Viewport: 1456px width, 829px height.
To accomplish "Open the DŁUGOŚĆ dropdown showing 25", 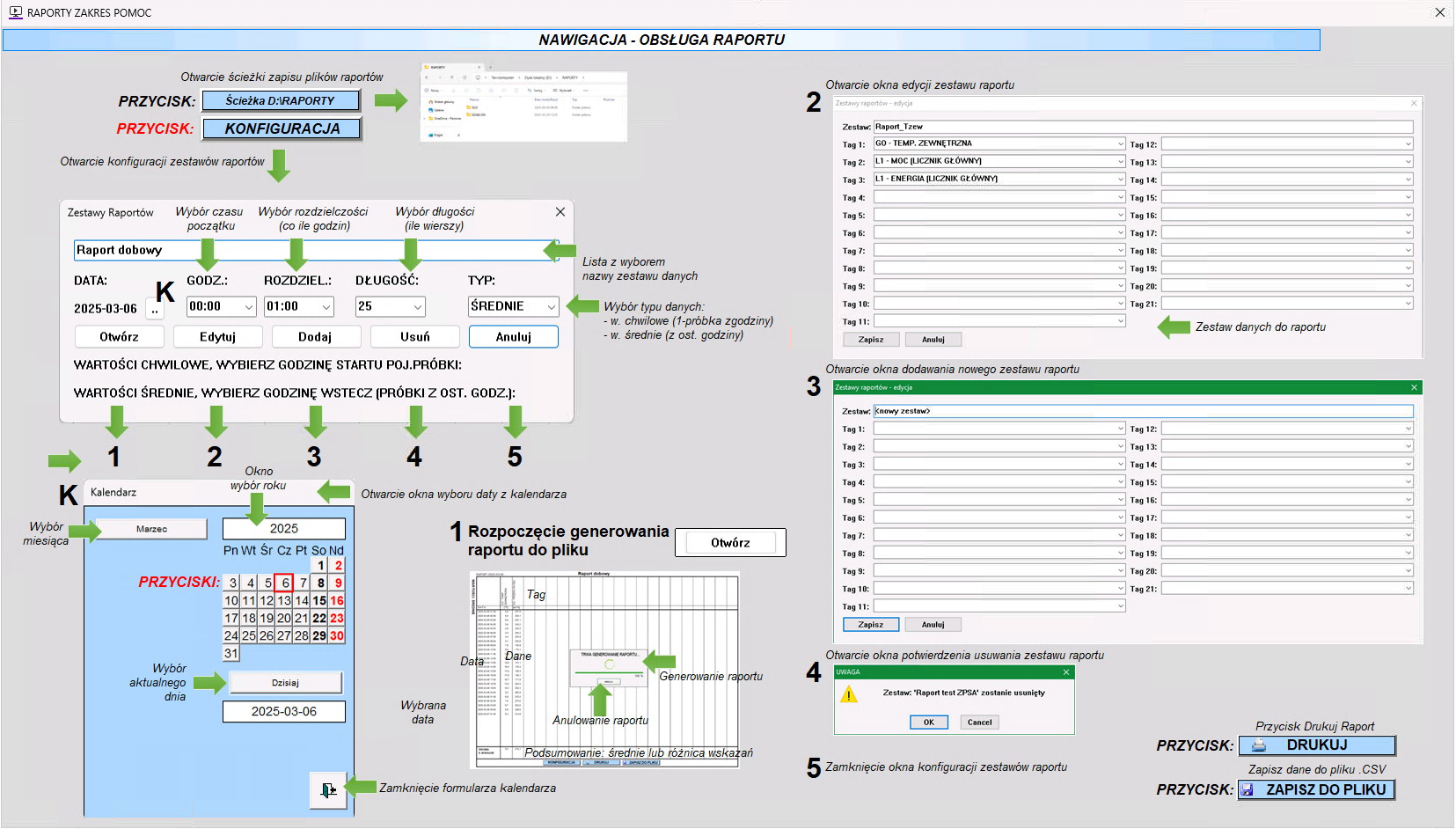I will [x=417, y=306].
